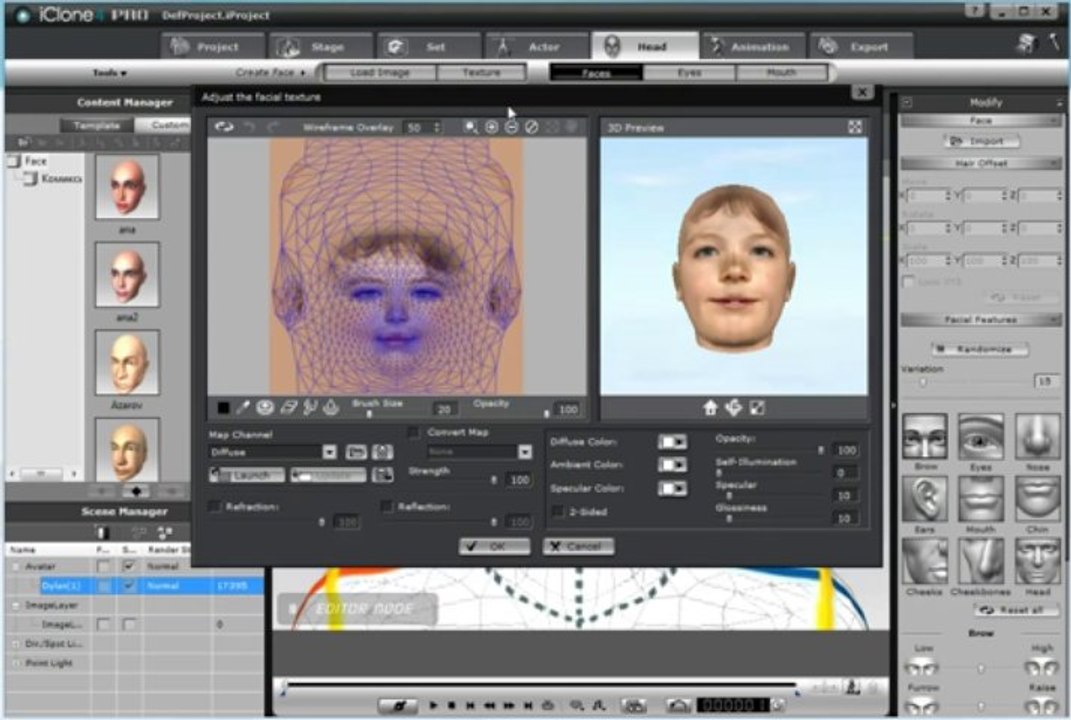Click the OK button
Screen dimensions: 1071x720
coord(495,546)
